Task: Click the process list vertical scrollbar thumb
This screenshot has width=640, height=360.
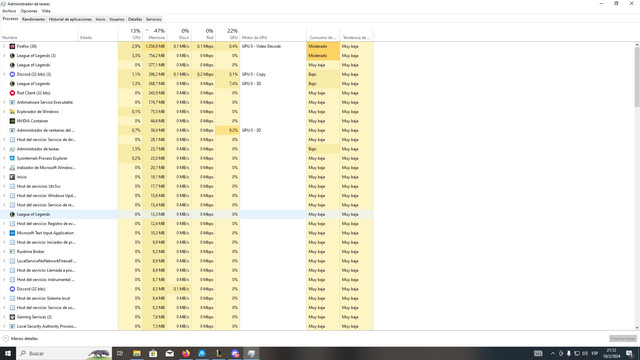Action: (637, 77)
